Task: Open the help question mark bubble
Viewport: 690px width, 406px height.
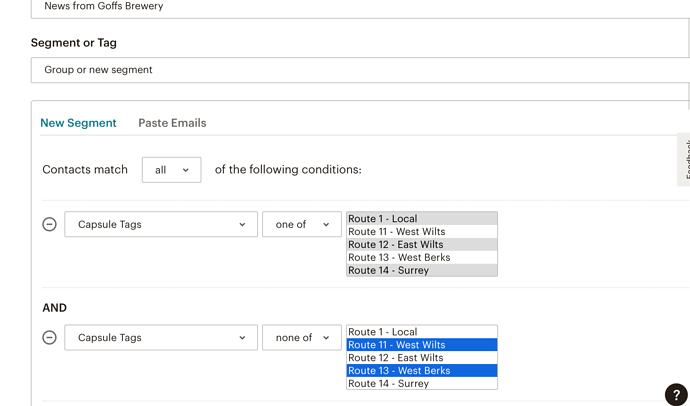Action: (676, 395)
